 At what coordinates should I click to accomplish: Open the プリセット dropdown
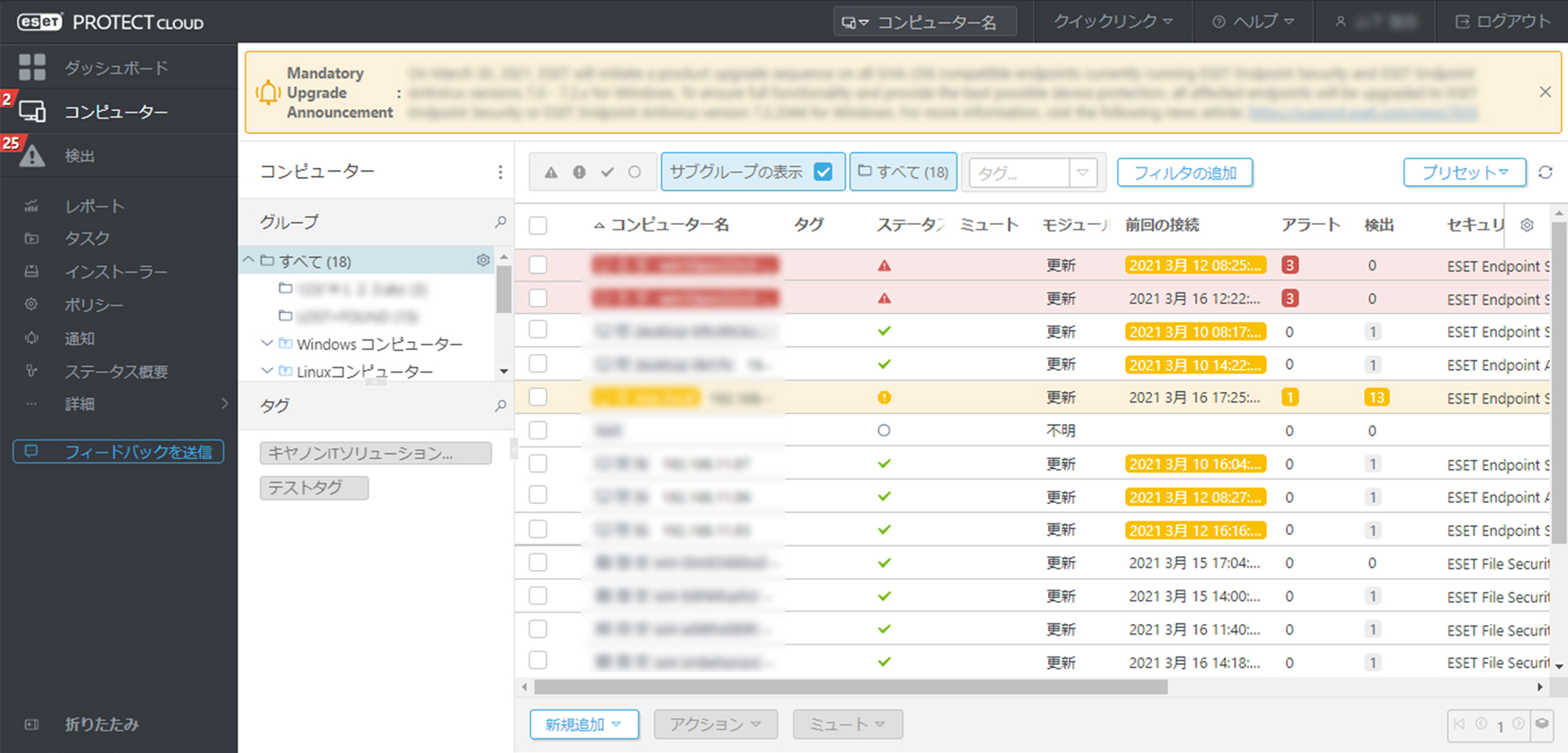1464,172
